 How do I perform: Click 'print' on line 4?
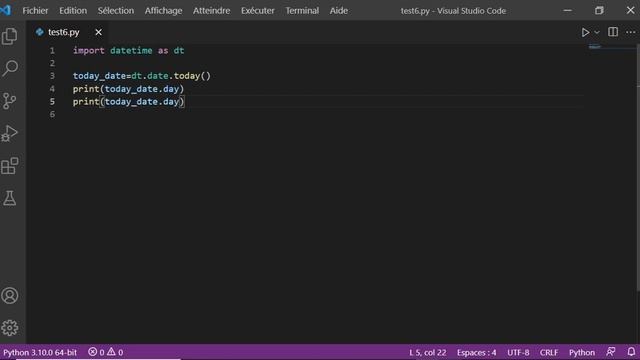point(86,89)
